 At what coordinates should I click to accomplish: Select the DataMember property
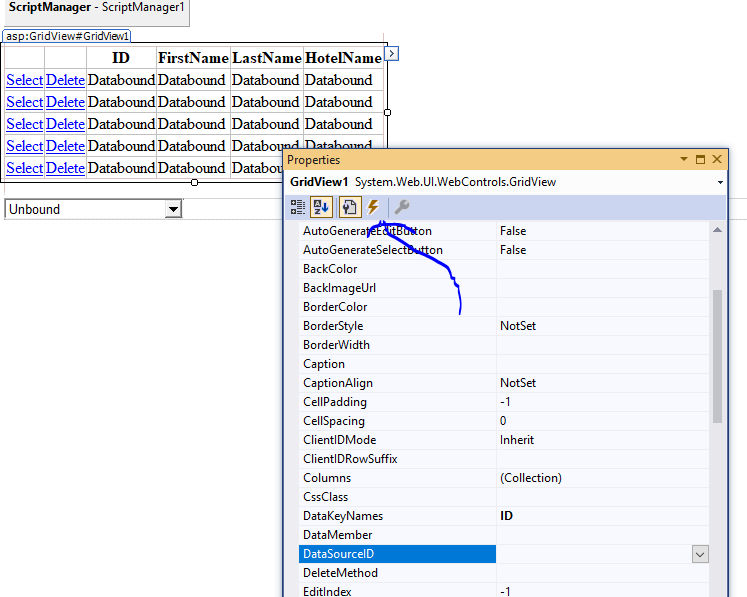[x=397, y=535]
